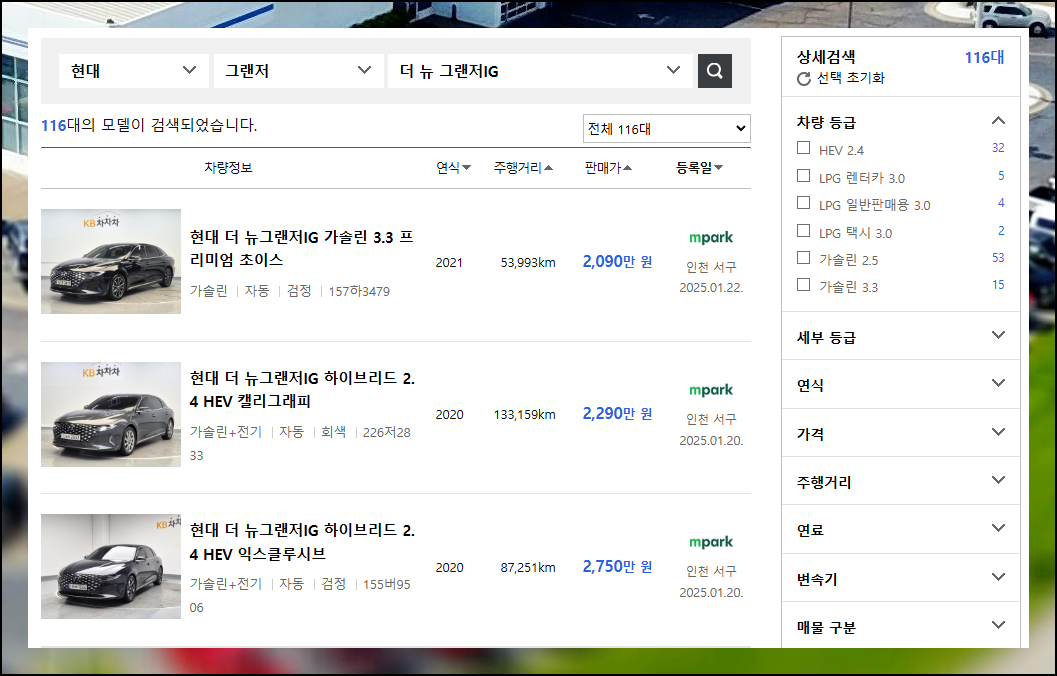Click the 116대 count in 상세검색 header
This screenshot has height=676, width=1057.
coord(984,58)
